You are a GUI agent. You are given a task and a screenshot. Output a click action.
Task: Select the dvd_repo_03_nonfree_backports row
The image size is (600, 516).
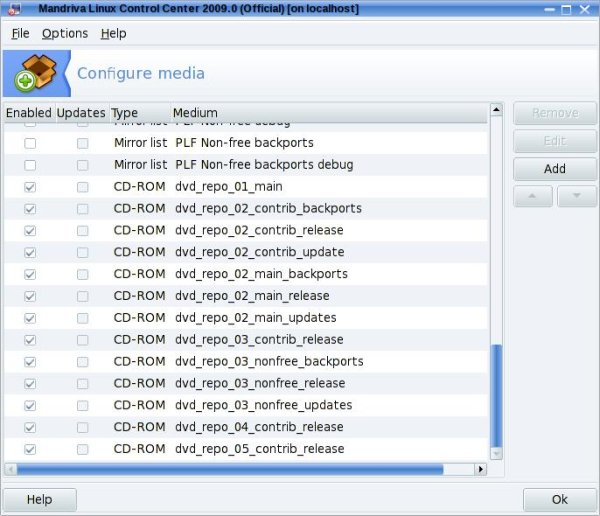[246, 361]
